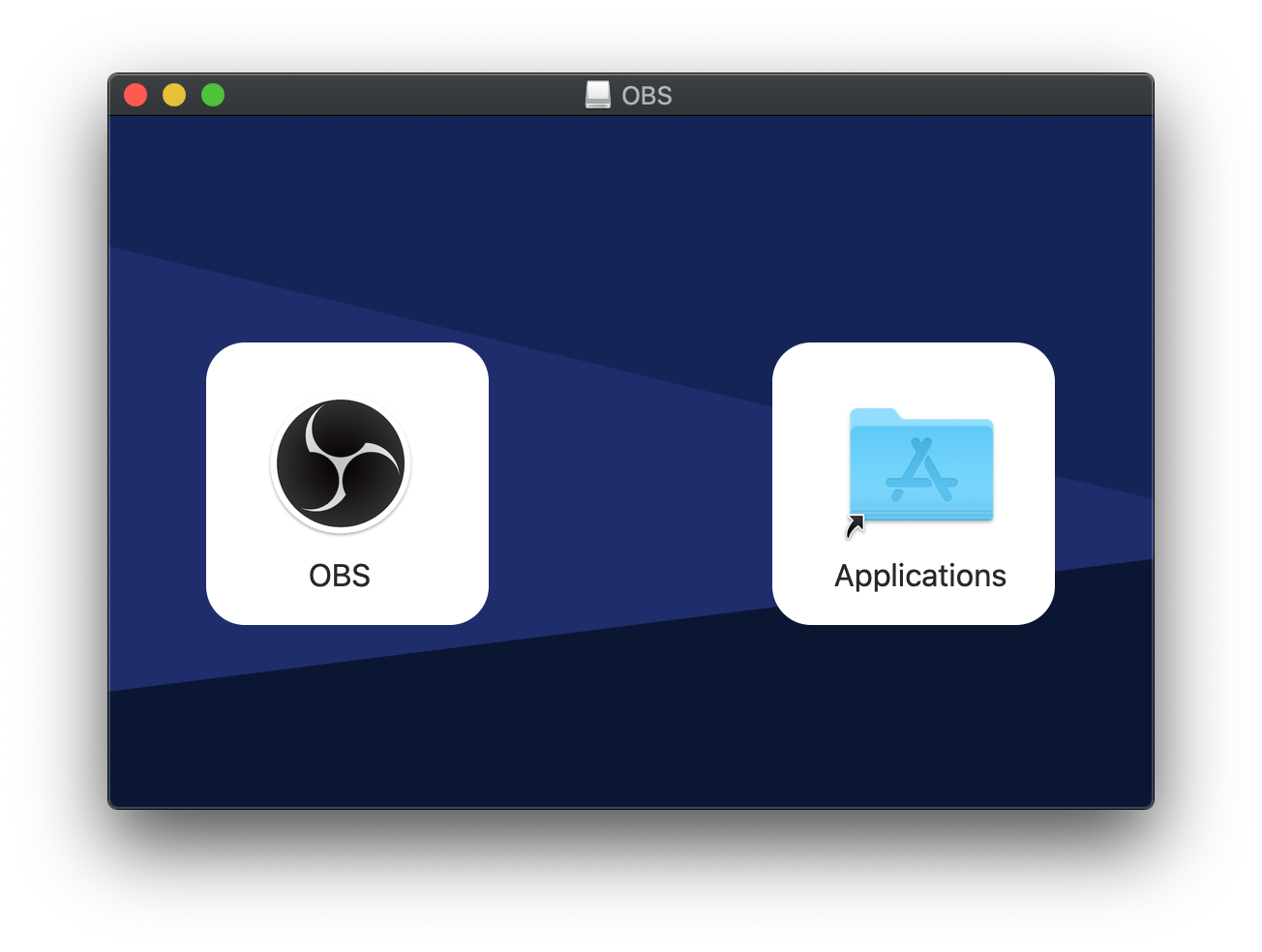The height and width of the screenshot is (952, 1262).
Task: Click the OBS window title text
Action: pos(646,96)
